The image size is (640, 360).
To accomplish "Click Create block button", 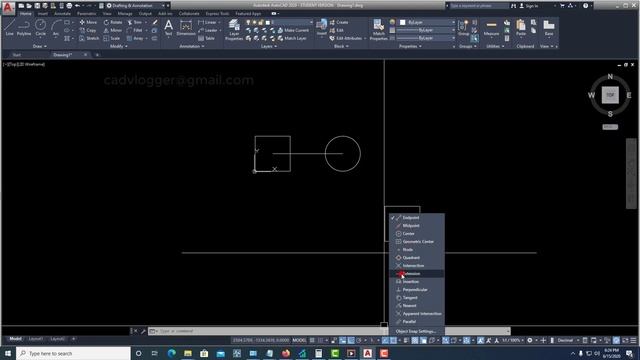I will 339,22.
